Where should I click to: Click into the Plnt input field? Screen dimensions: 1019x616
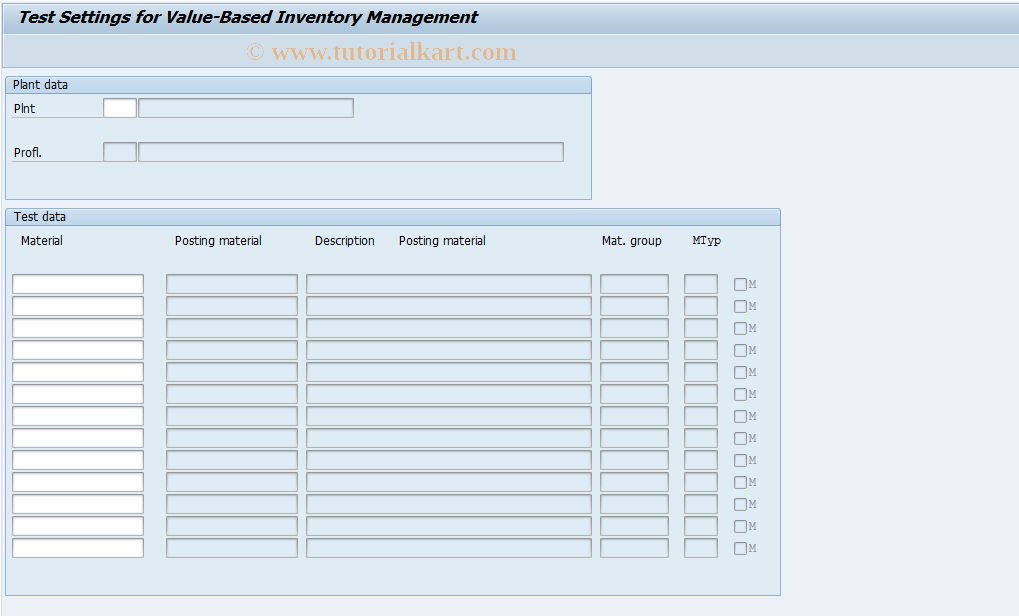coord(119,107)
